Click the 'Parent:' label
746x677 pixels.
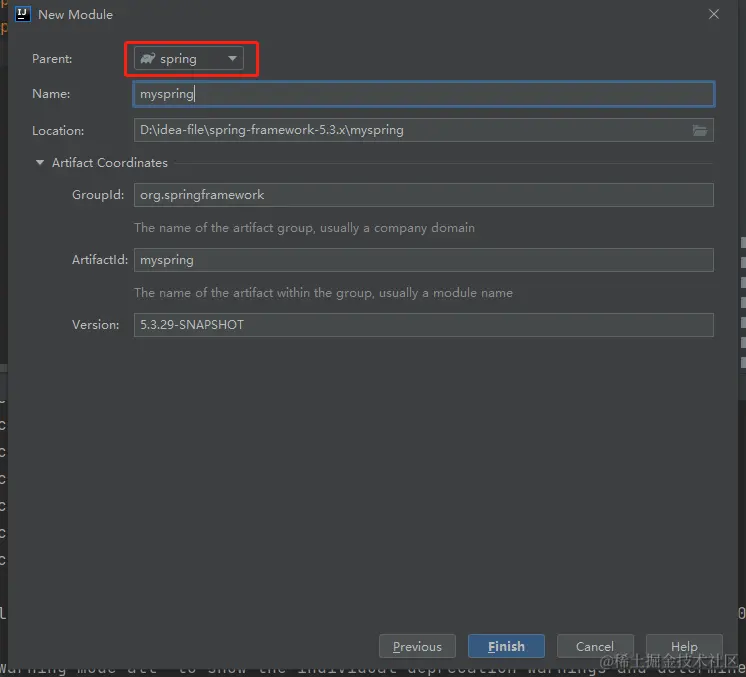tap(52, 59)
